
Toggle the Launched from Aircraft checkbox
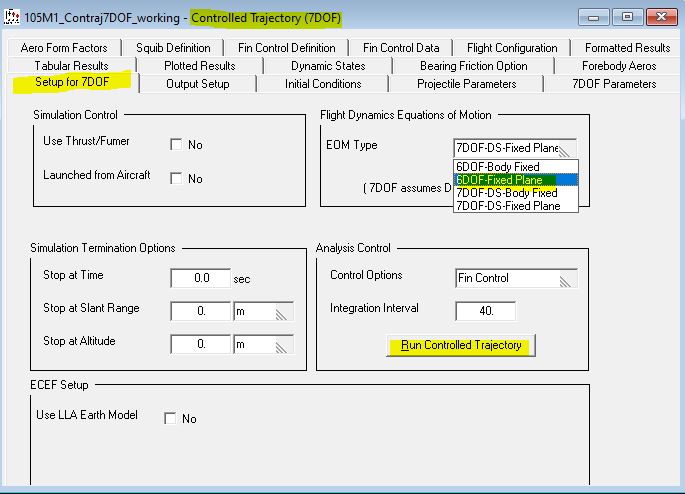click(x=177, y=179)
